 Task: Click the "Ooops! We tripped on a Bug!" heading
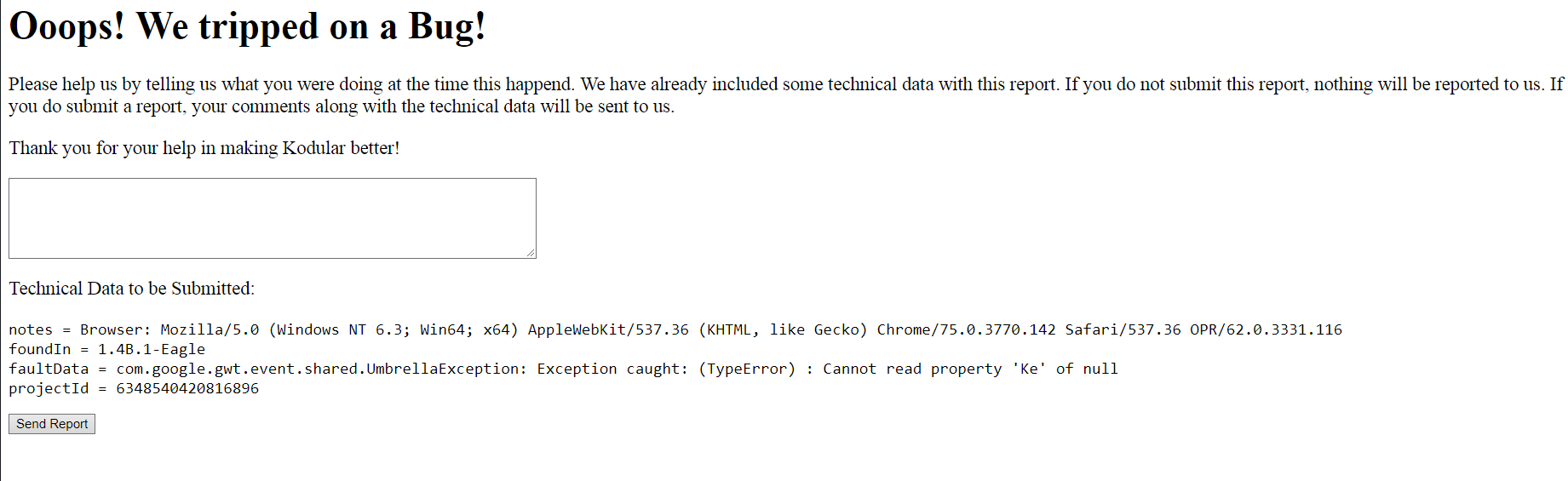[x=247, y=26]
